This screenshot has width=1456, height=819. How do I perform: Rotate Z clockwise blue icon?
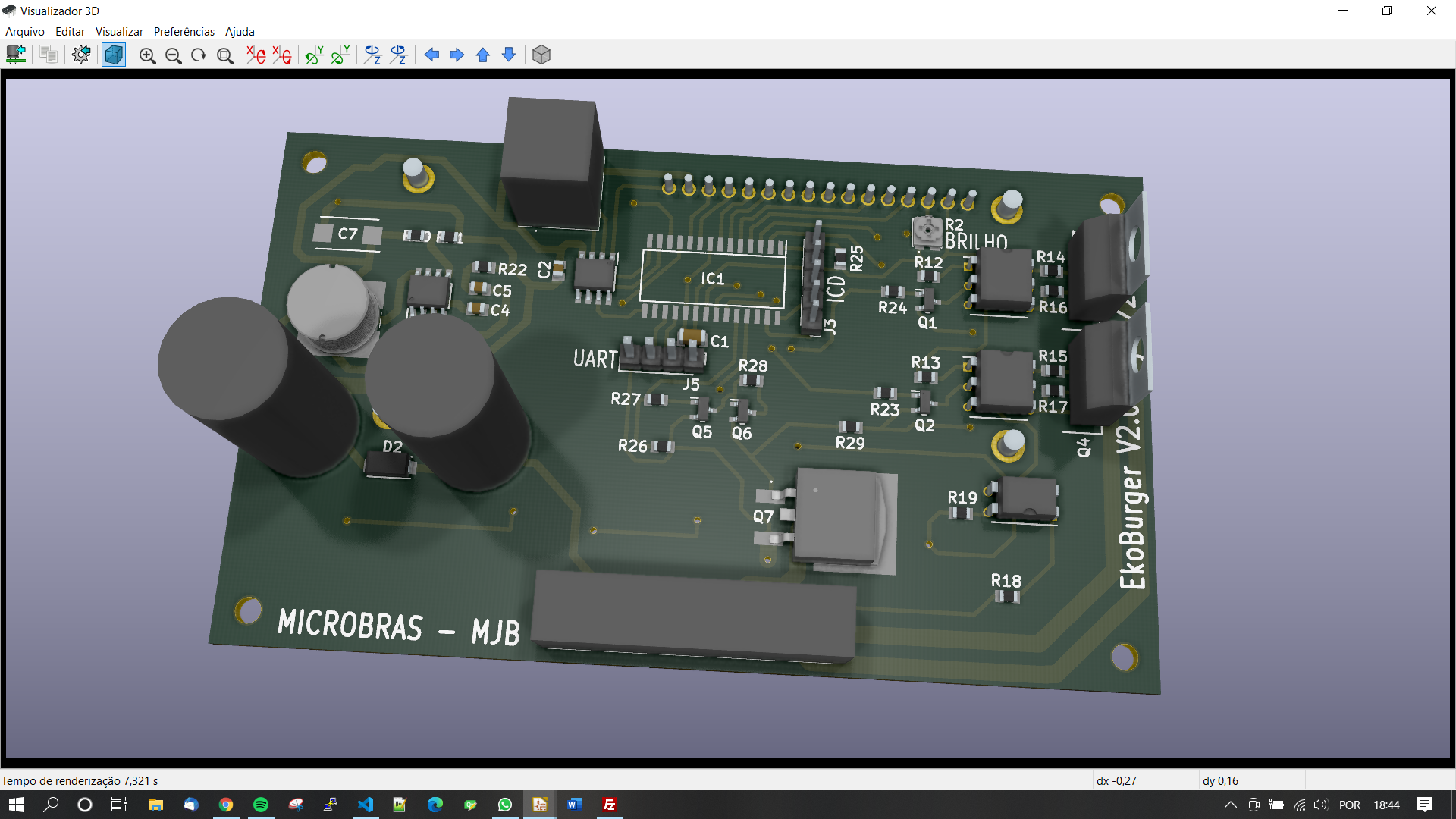[x=372, y=55]
